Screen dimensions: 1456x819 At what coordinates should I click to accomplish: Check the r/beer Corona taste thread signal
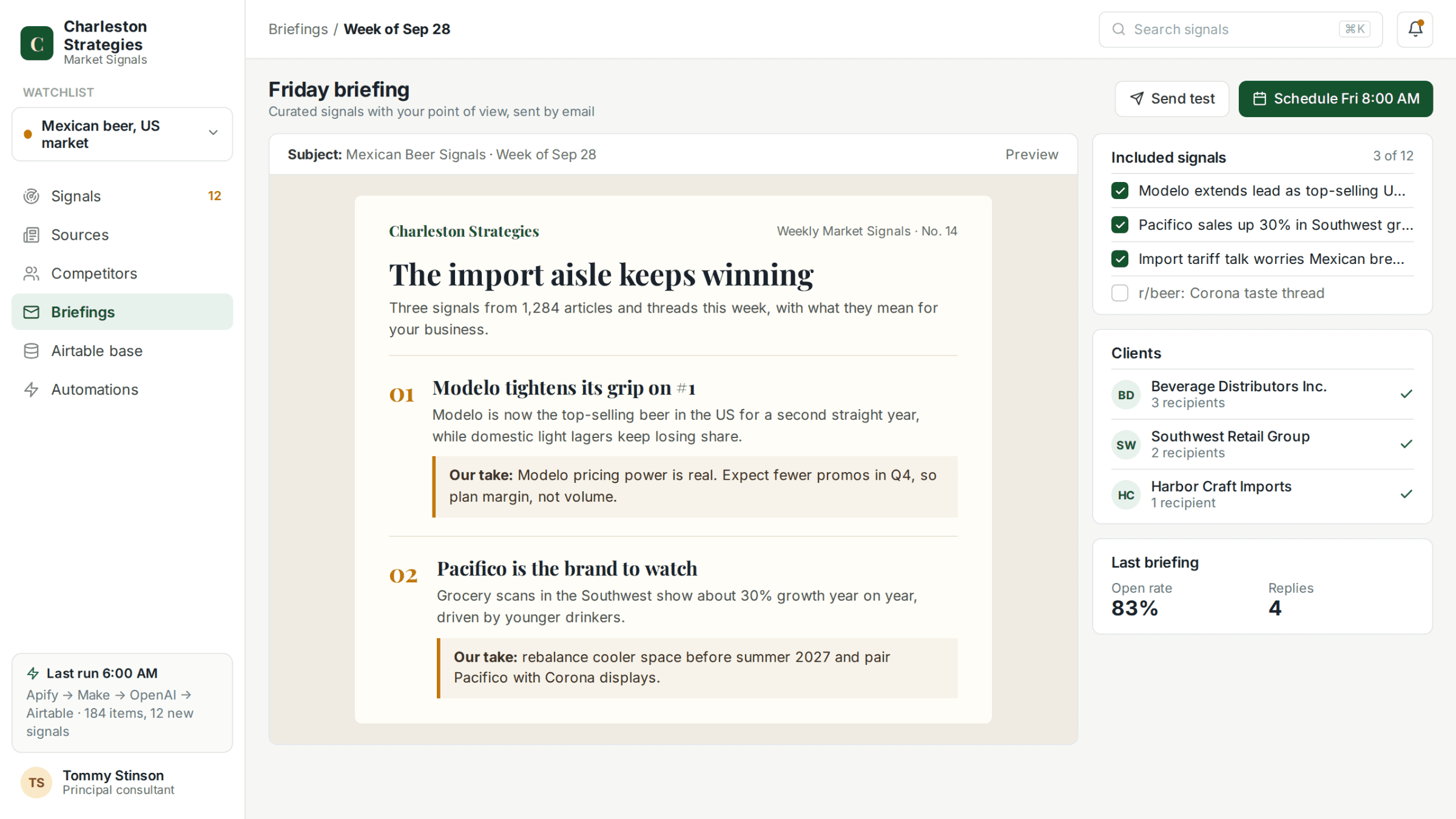coord(1120,293)
